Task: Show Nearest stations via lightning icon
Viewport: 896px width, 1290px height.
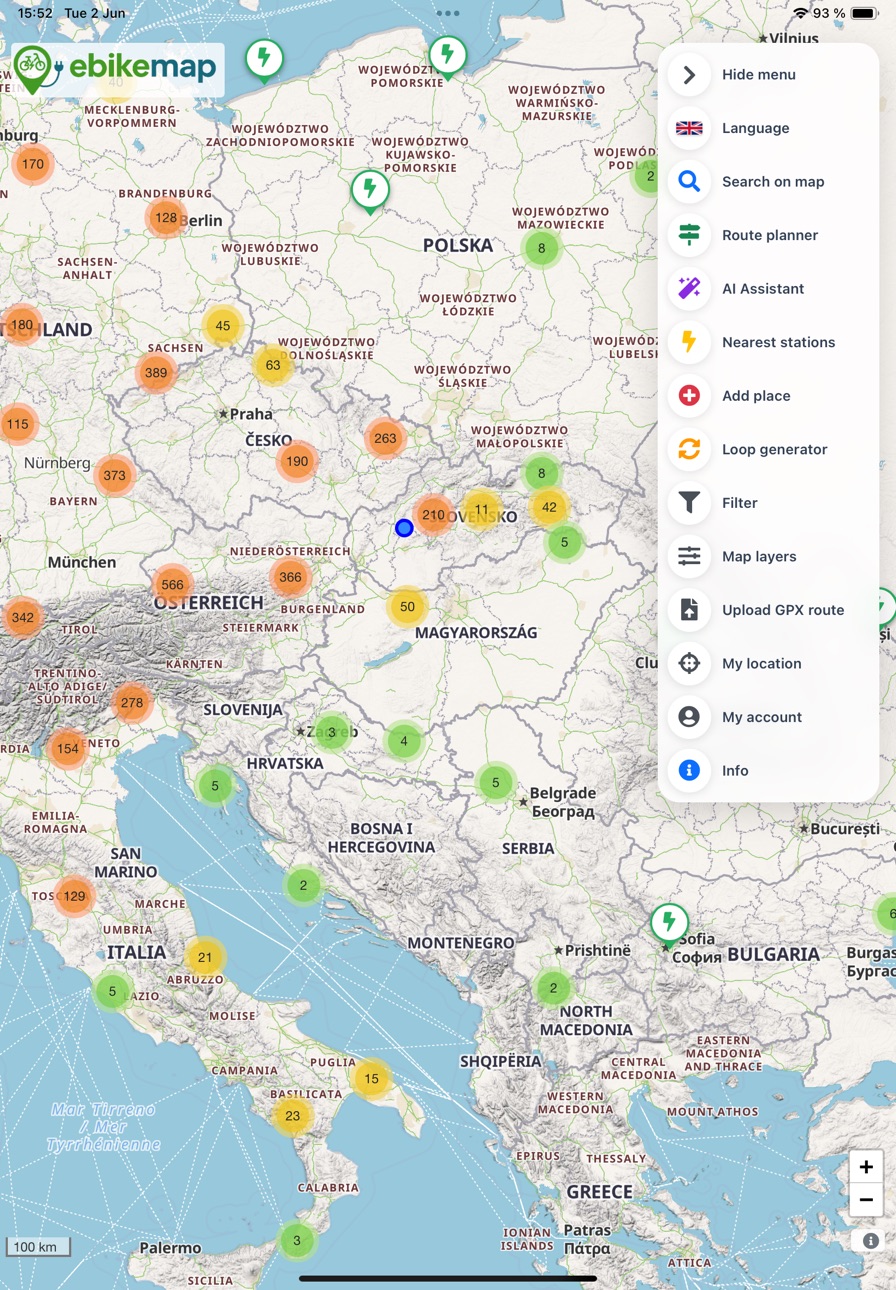Action: 689,342
